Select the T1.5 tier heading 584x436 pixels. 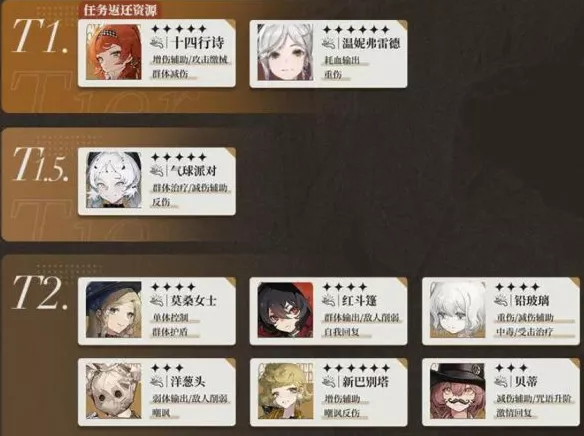point(40,164)
